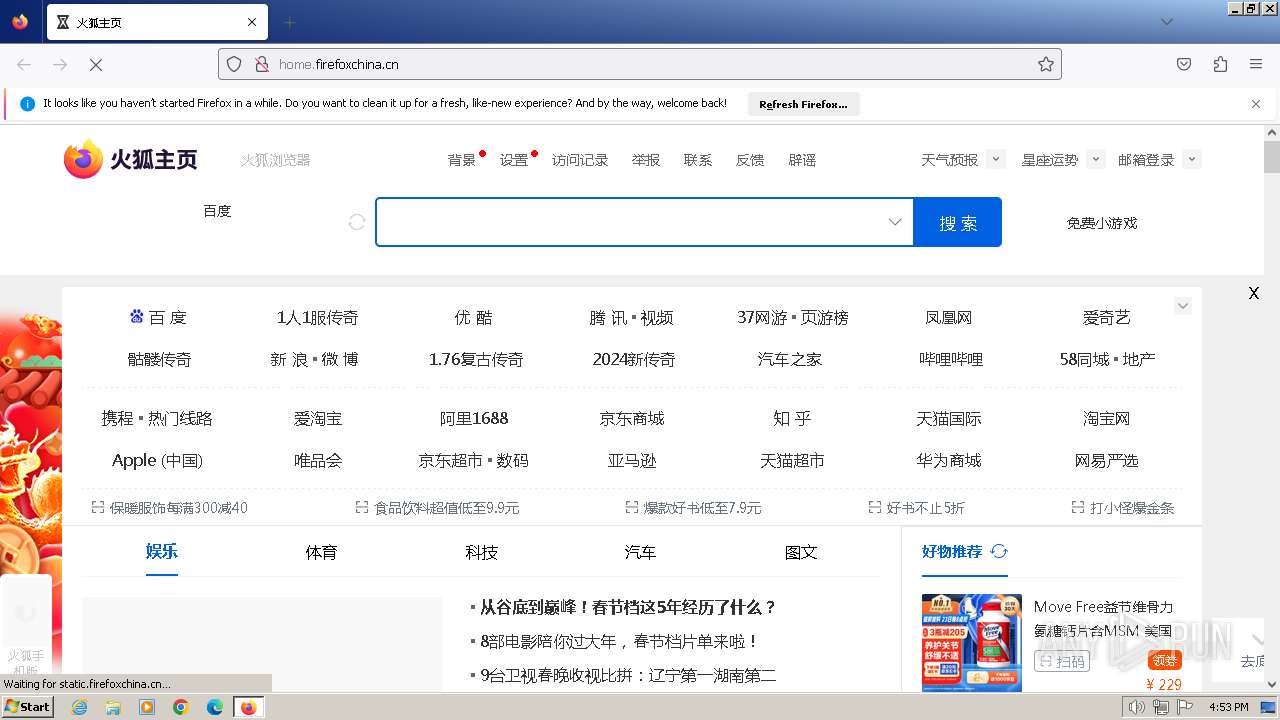The width and height of the screenshot is (1280, 720).
Task: Open the 淘宝网 link
Action: point(1106,418)
